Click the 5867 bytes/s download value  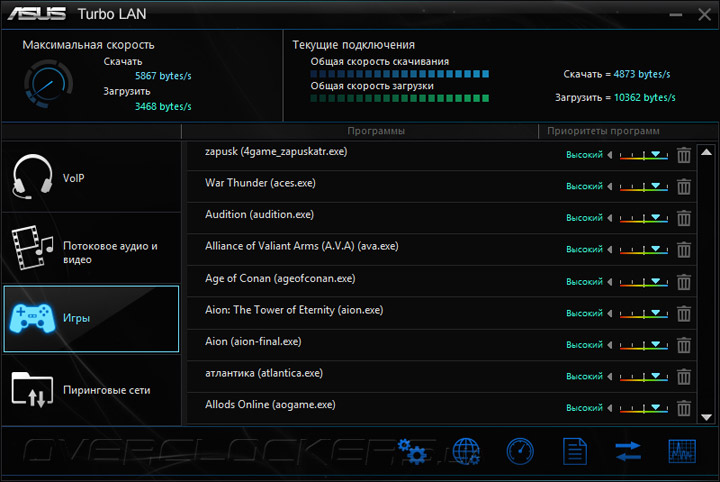(x=163, y=76)
